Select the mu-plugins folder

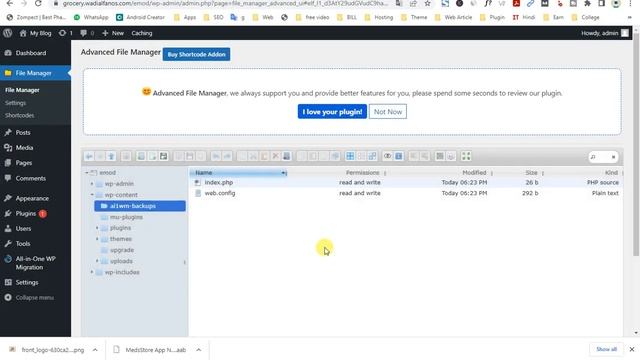click(126, 217)
